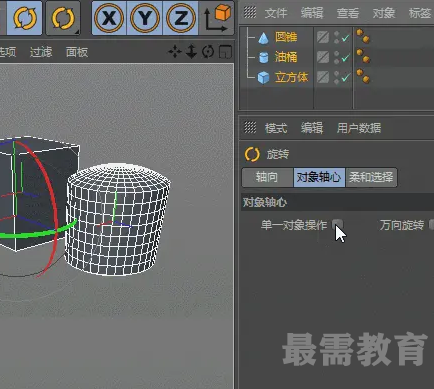The image size is (434, 389).
Task: Click the viewport move camera icon
Action: (x=175, y=52)
